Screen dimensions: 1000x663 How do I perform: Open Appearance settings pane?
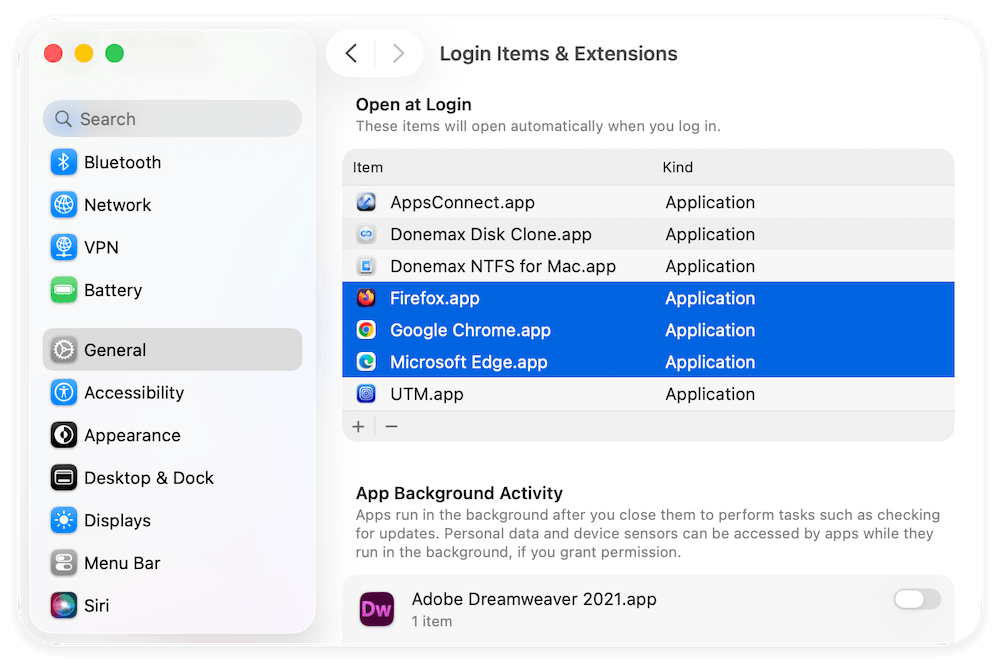pyautogui.click(x=172, y=435)
